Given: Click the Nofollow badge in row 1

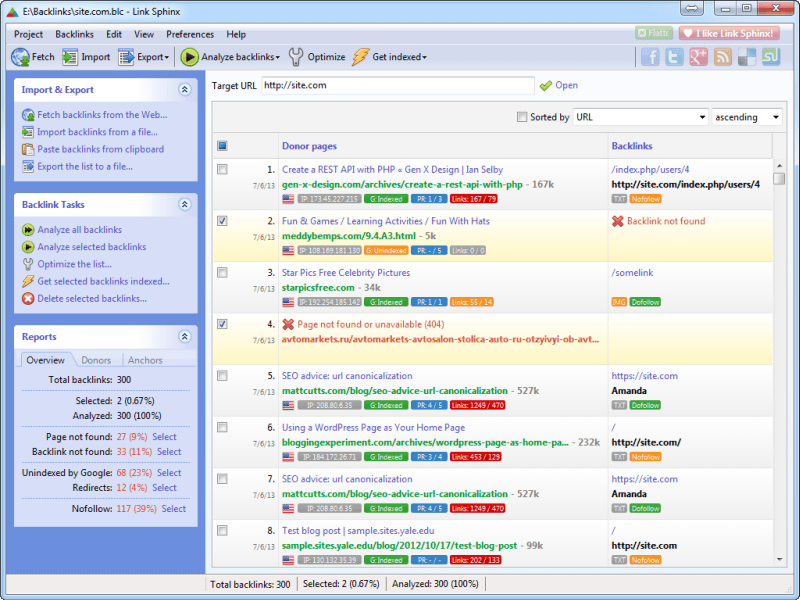Looking at the screenshot, I should pos(645,199).
